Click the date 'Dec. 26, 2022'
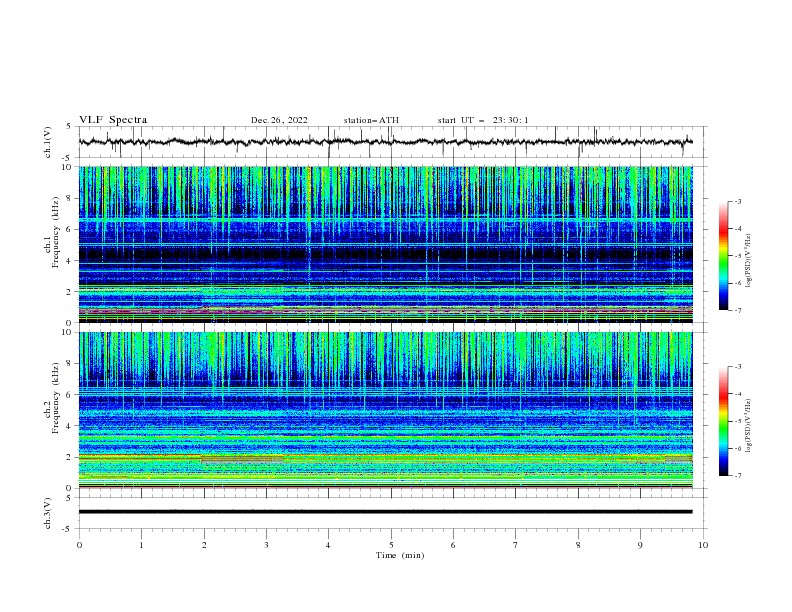Screen dimensions: 792x612 point(279,120)
